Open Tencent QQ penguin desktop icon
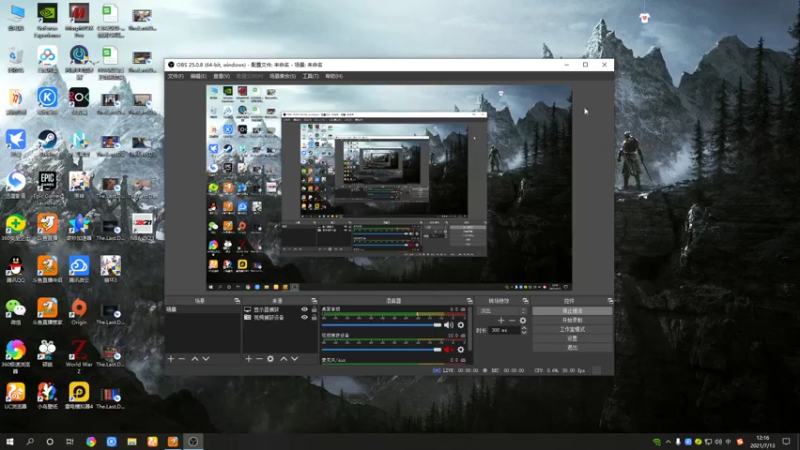The image size is (800, 450). tap(16, 269)
